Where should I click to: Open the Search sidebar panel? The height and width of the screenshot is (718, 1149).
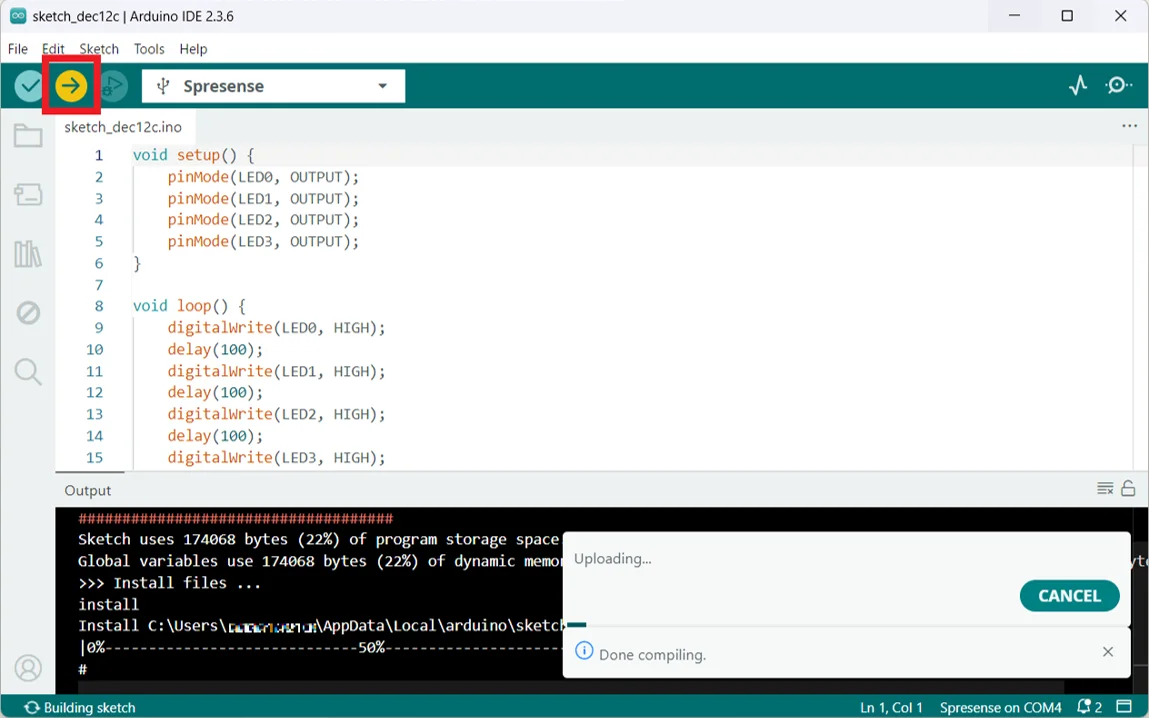[28, 371]
